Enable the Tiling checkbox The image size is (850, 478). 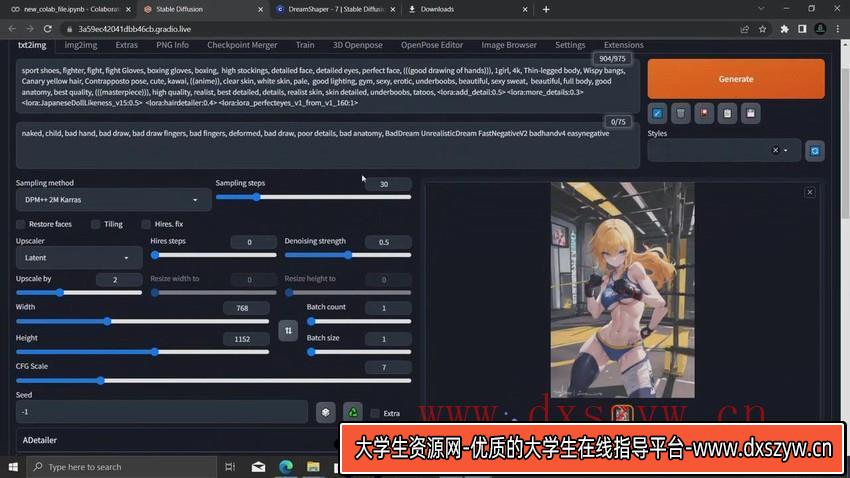[95, 224]
